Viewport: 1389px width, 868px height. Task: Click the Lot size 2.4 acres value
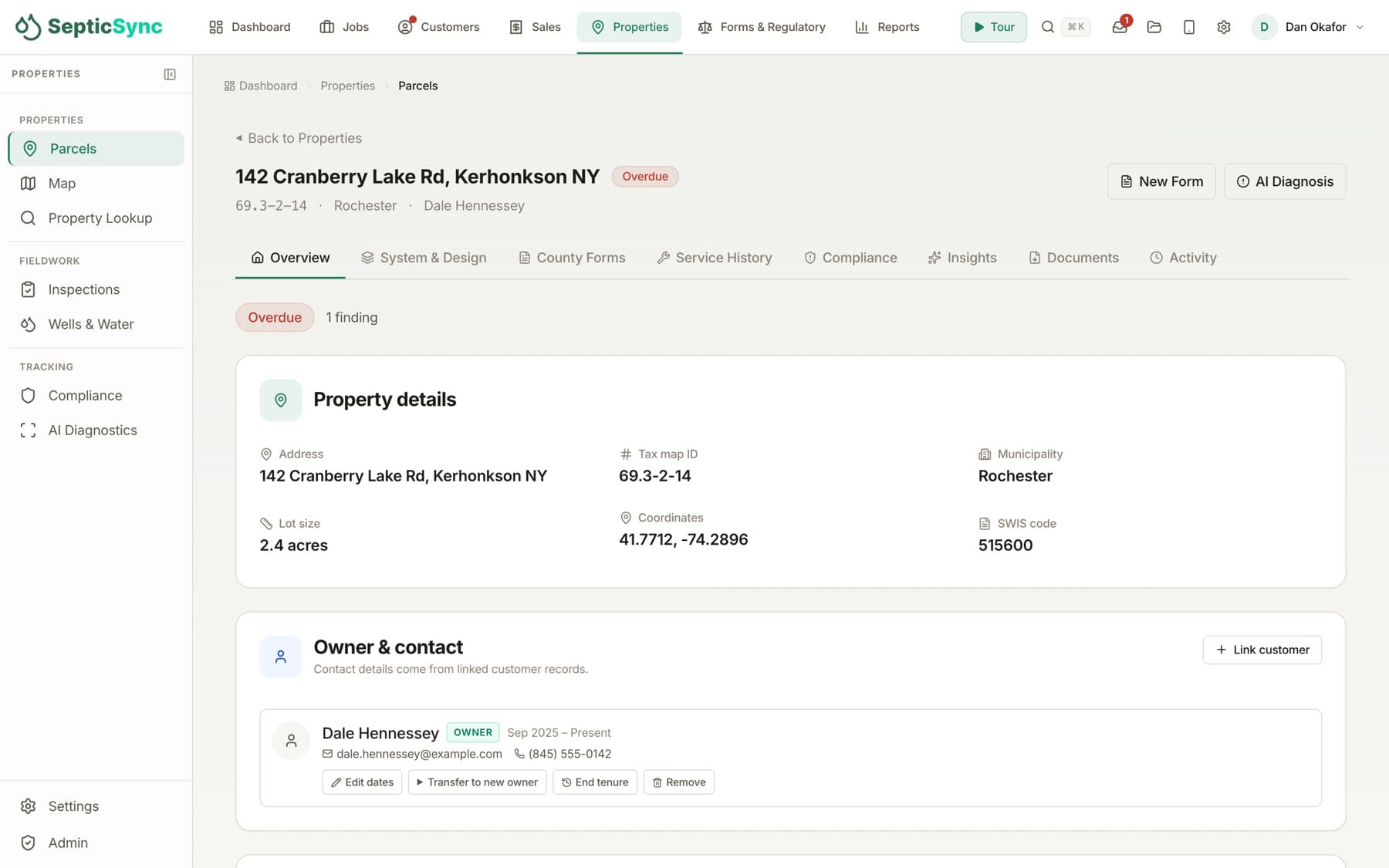294,545
